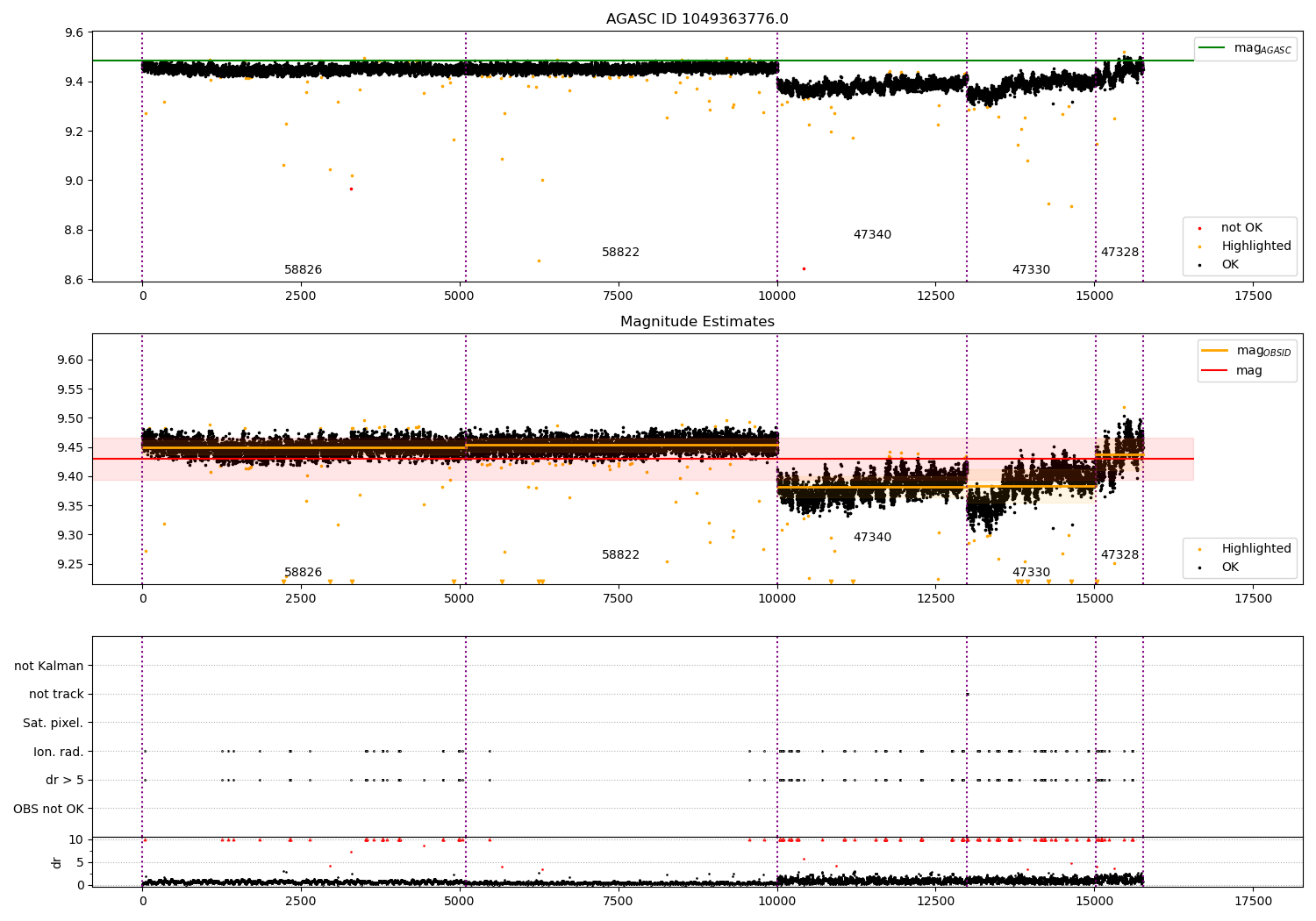Click the title "AGASC ID 1049363776.0"

tap(697, 19)
